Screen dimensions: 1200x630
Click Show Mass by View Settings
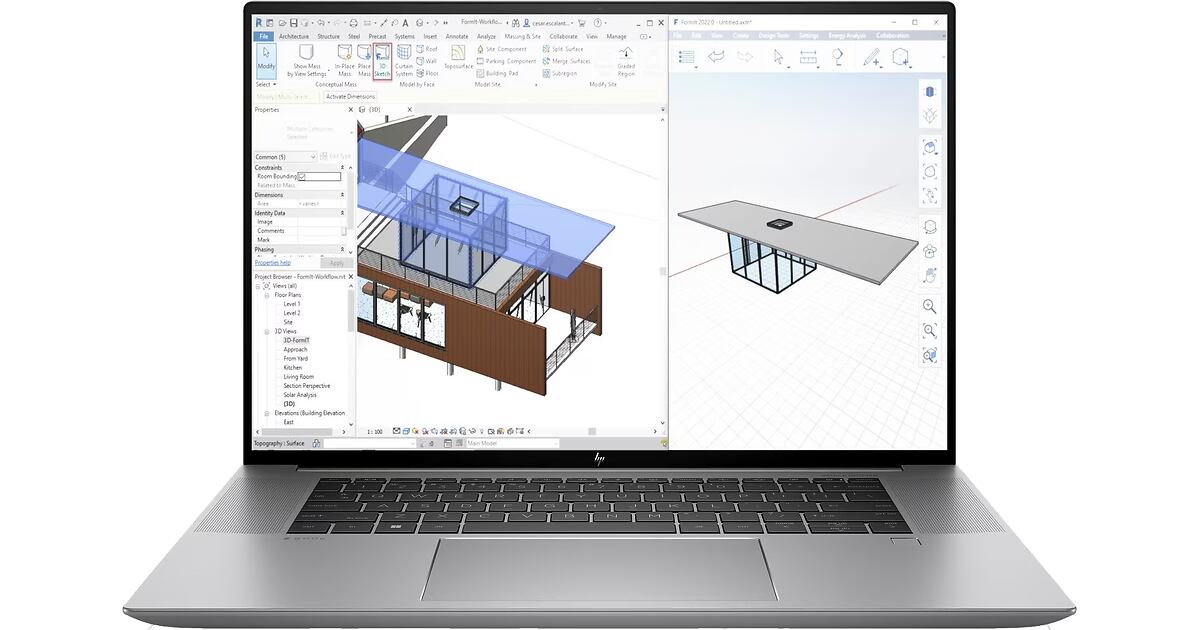pyautogui.click(x=307, y=60)
